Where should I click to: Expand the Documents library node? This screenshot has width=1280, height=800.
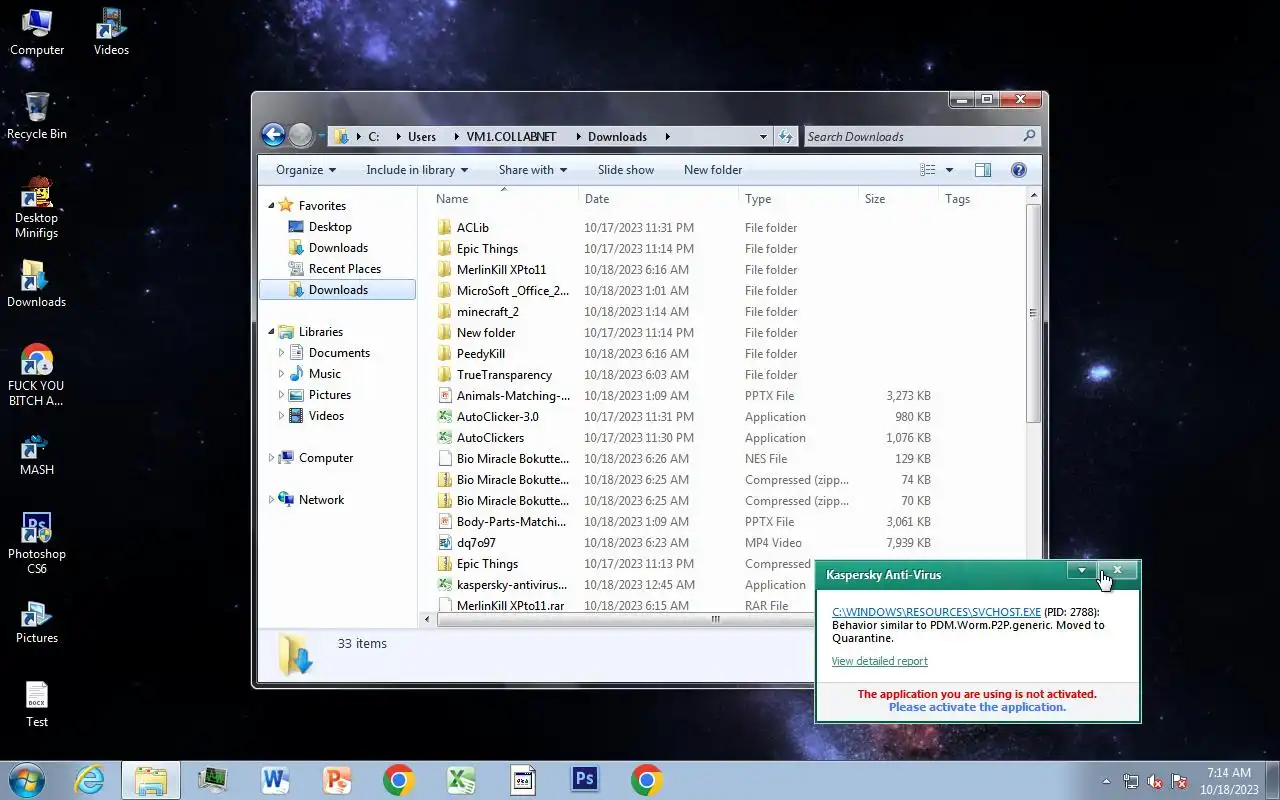[282, 353]
